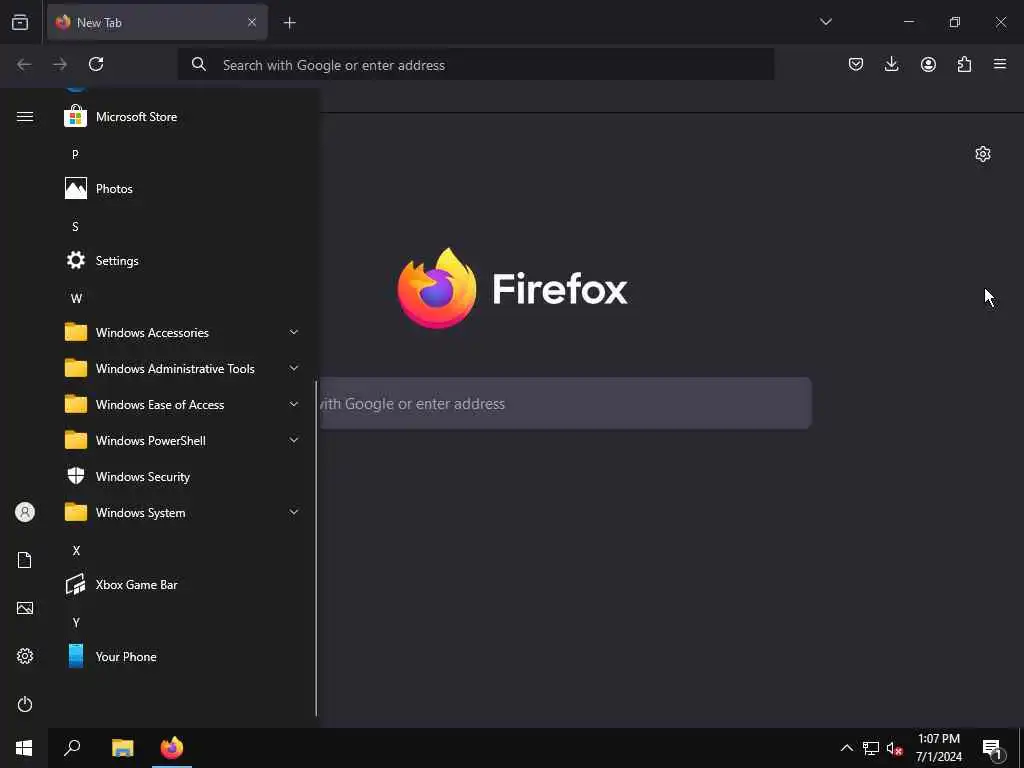The image size is (1024, 768).
Task: Expand the Windows Administrative Tools folder
Action: [182, 368]
